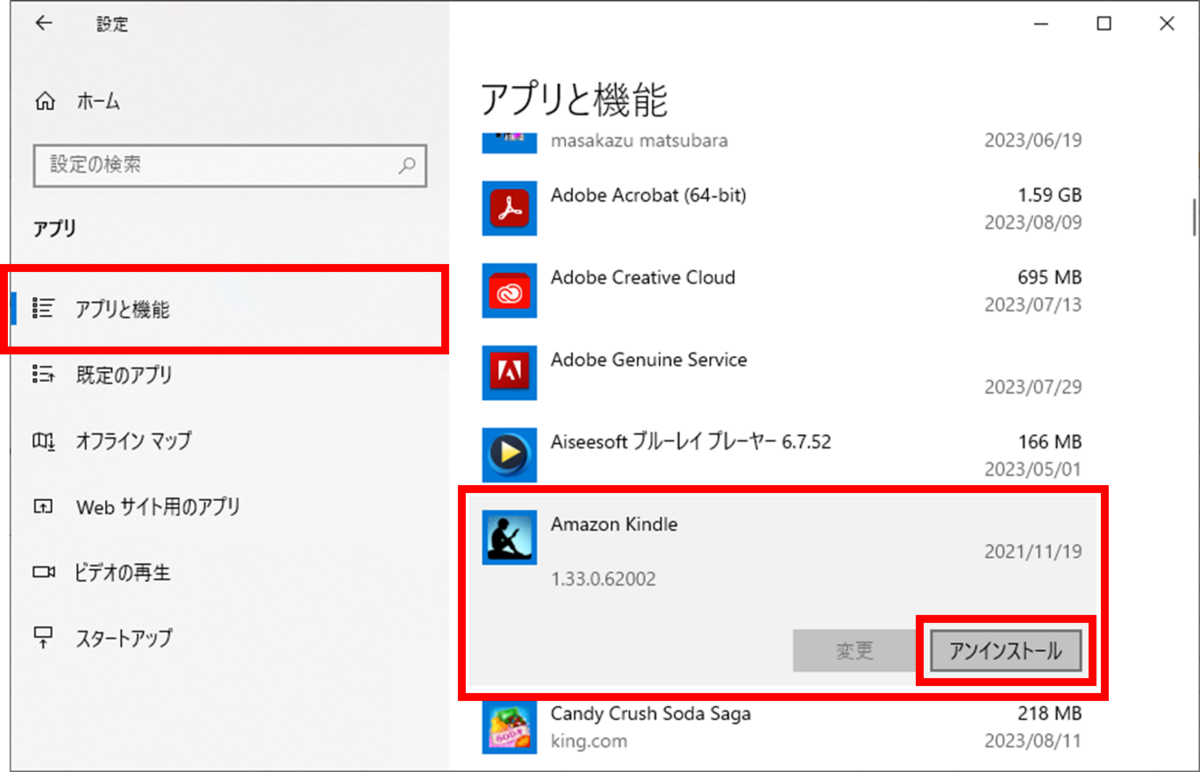The image size is (1200, 772).
Task: Maximize the 設定 window
Action: point(1104,24)
